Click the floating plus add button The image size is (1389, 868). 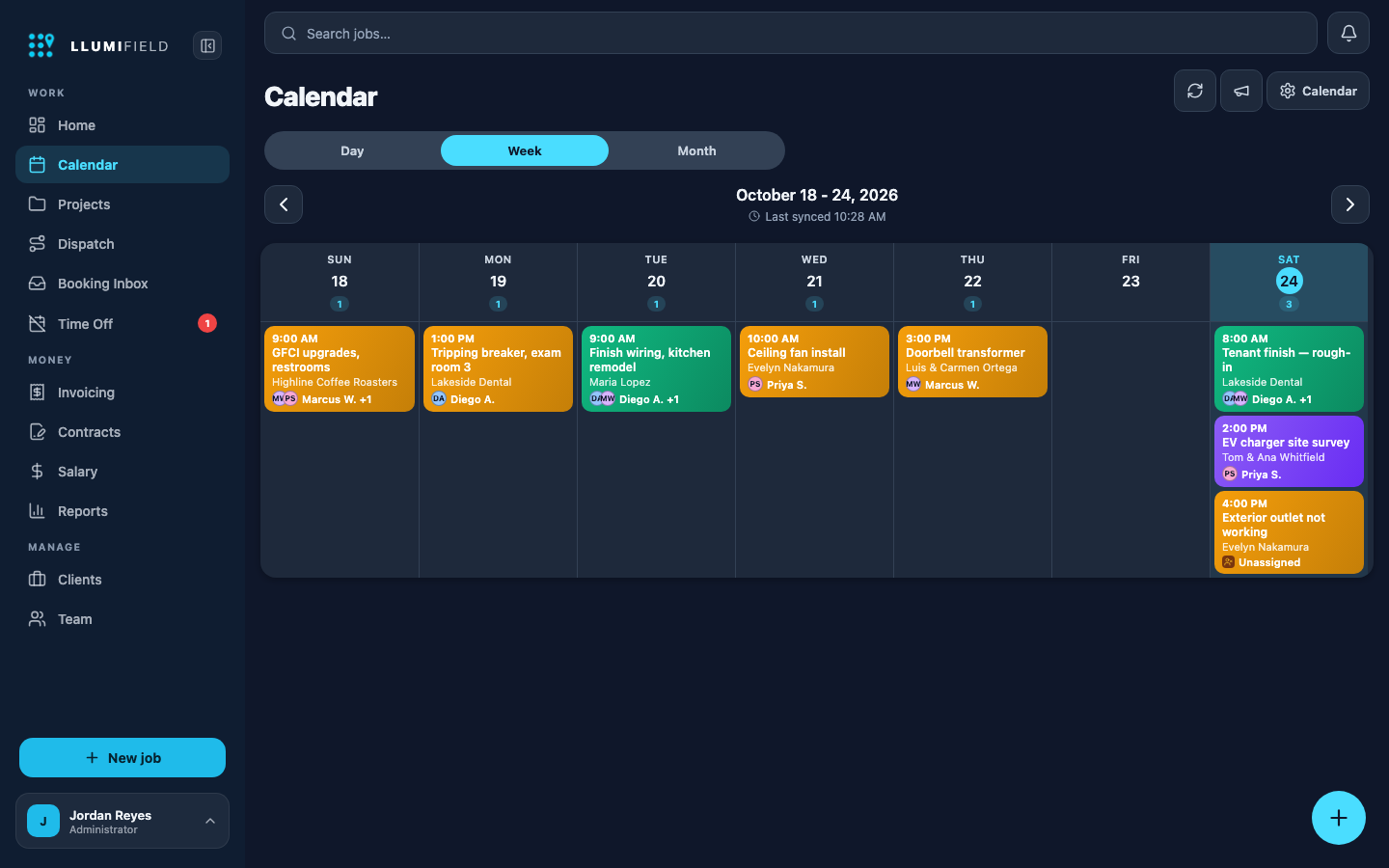point(1339,818)
